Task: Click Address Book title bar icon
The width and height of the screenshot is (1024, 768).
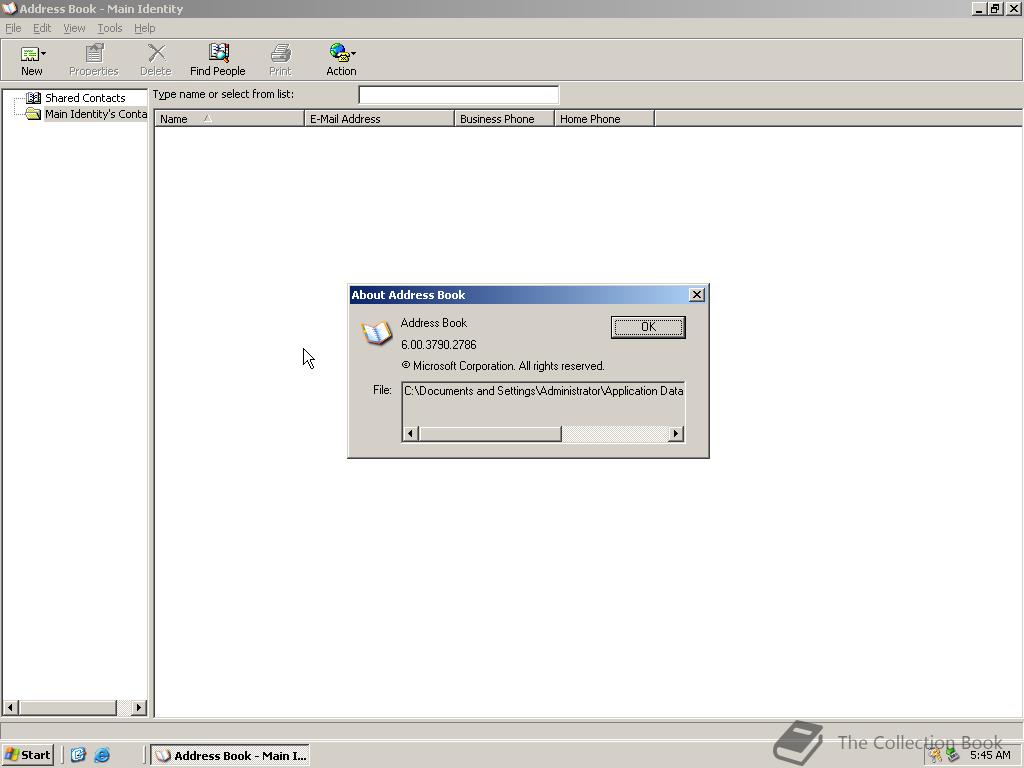Action: tap(9, 8)
